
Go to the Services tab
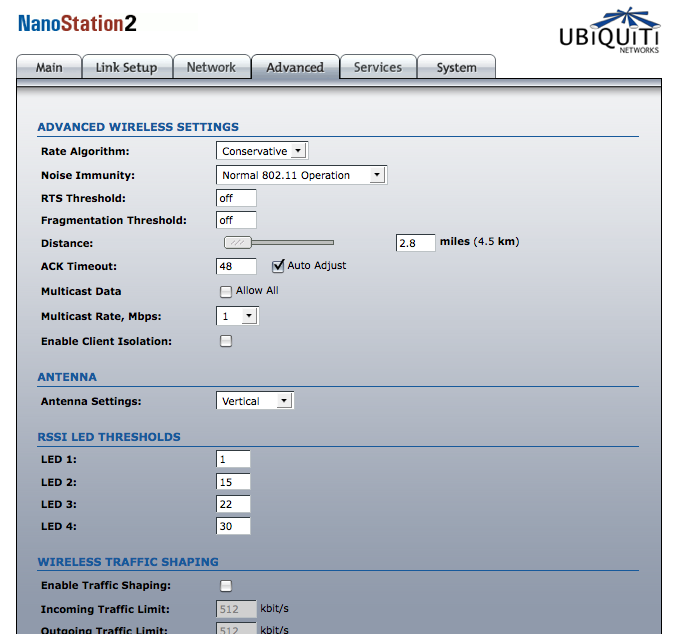pos(378,67)
